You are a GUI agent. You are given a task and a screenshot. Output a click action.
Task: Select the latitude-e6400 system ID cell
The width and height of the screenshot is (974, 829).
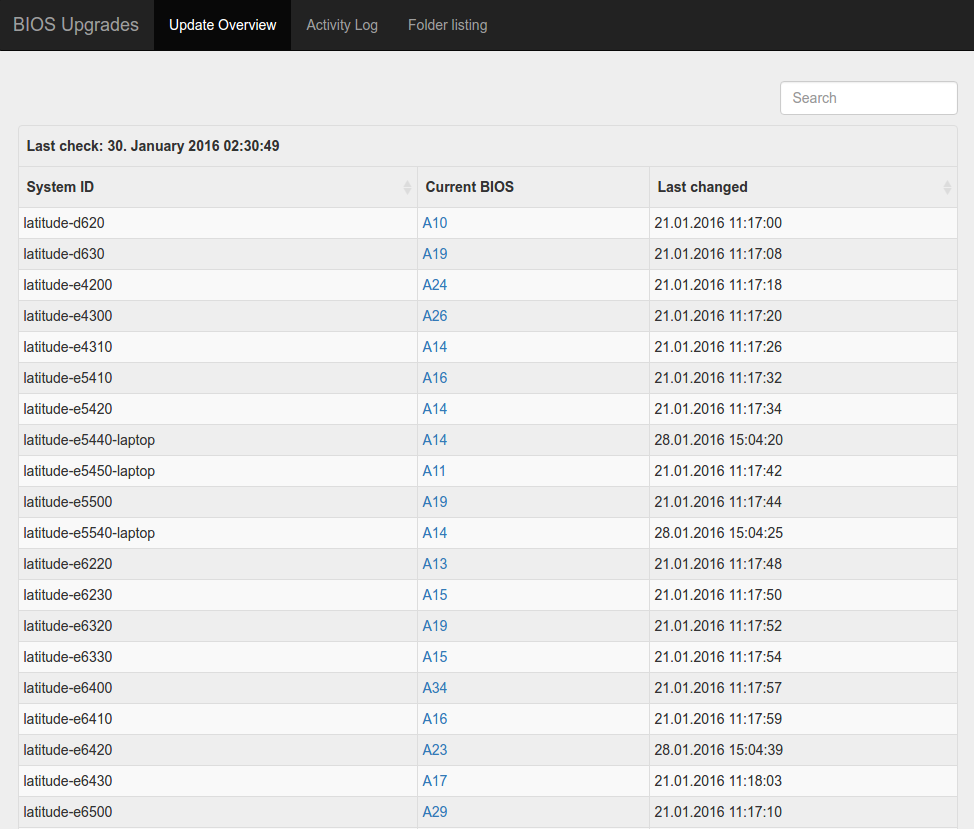tap(218, 688)
